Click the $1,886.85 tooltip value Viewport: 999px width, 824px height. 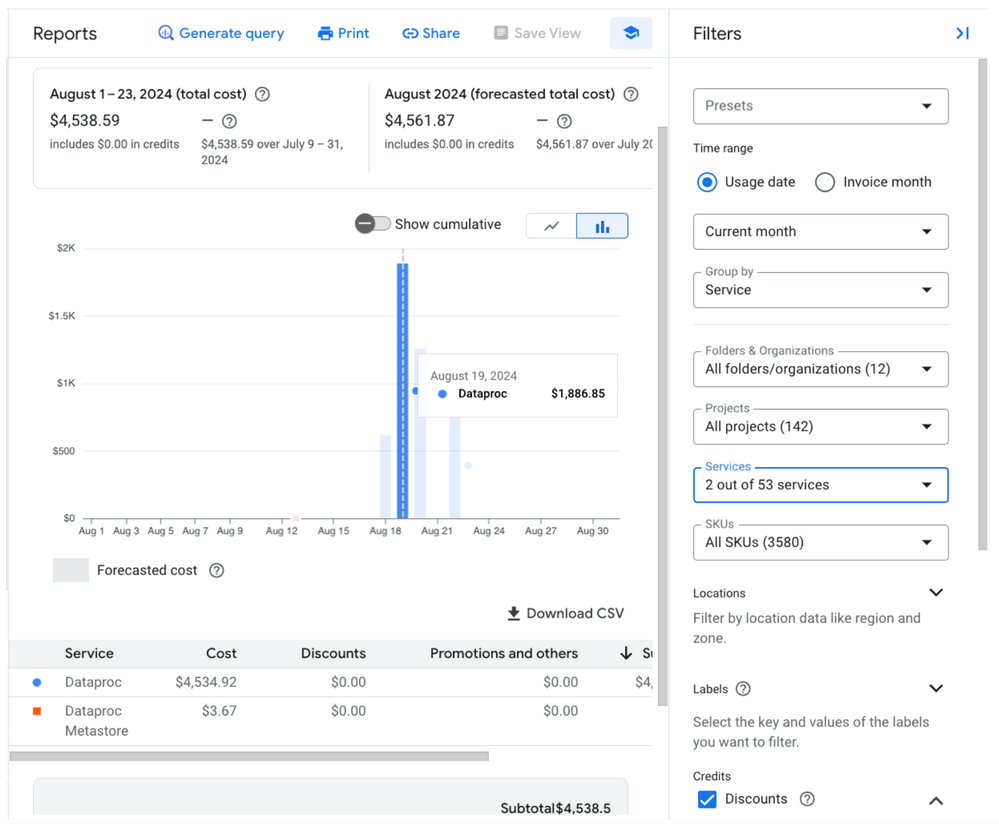click(578, 394)
